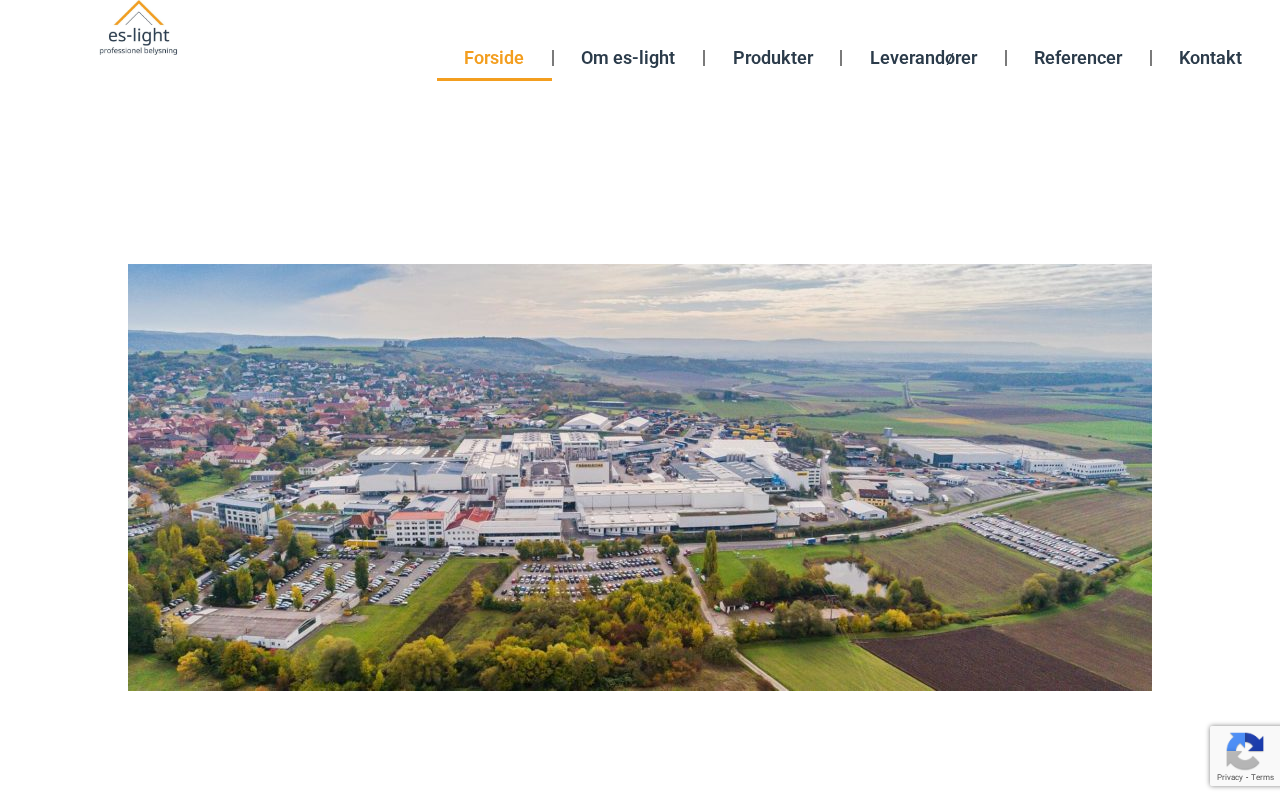This screenshot has width=1280, height=800.
Task: Navigate to the Leverandører page
Action: [923, 58]
